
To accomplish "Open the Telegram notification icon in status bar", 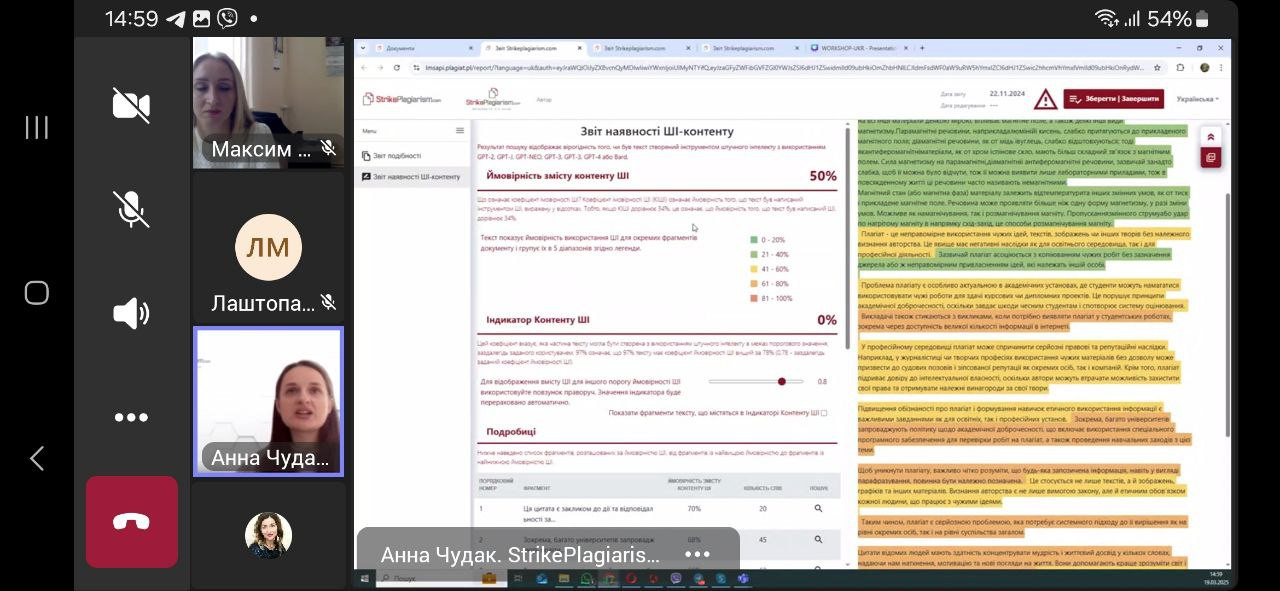I will (175, 18).
